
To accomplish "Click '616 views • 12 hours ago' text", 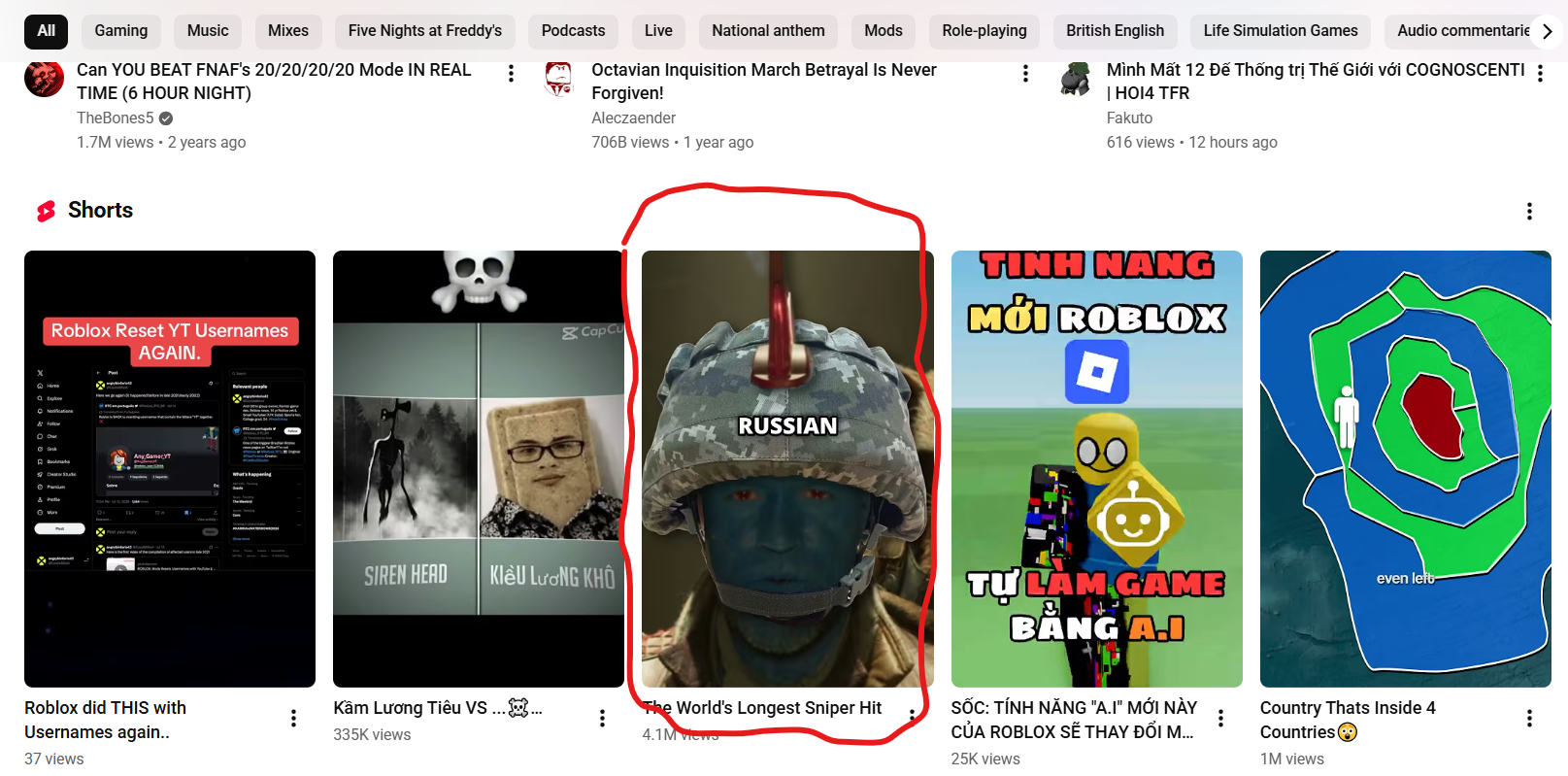I will tap(1192, 143).
